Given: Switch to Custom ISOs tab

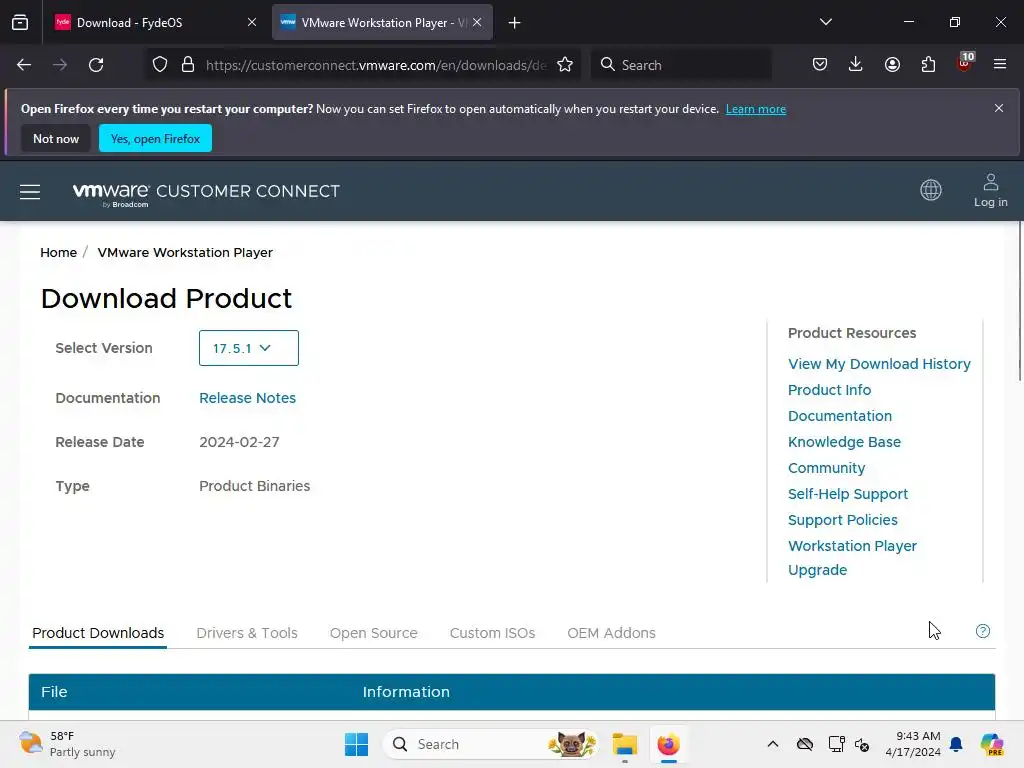Looking at the screenshot, I should 492,633.
